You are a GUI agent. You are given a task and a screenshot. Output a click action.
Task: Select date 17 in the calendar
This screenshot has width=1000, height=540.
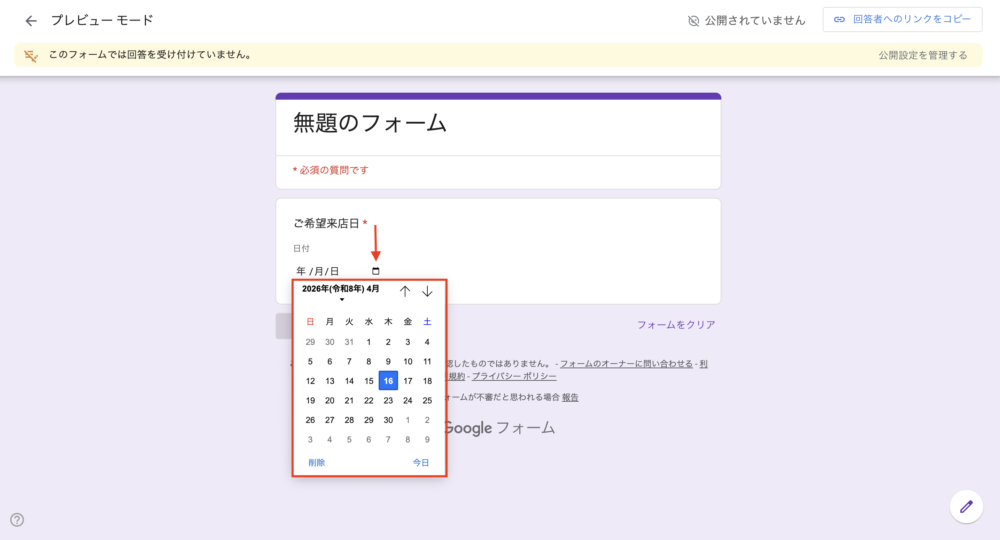pyautogui.click(x=408, y=381)
